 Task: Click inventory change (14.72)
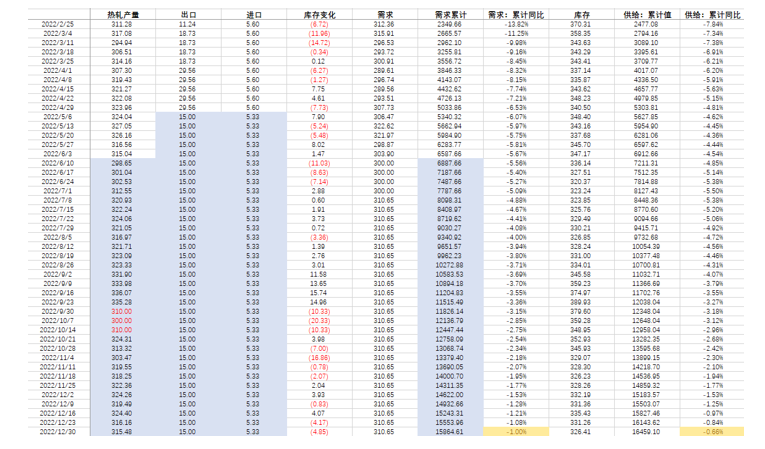(319, 42)
